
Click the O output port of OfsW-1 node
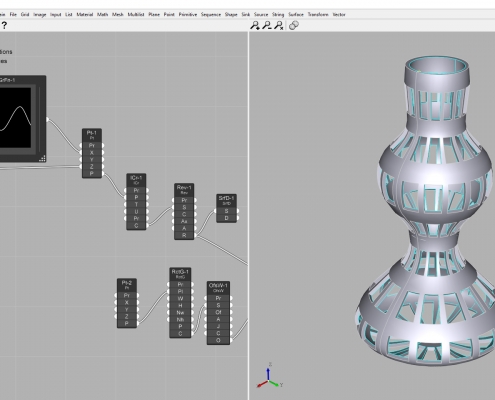pyautogui.click(x=231, y=340)
